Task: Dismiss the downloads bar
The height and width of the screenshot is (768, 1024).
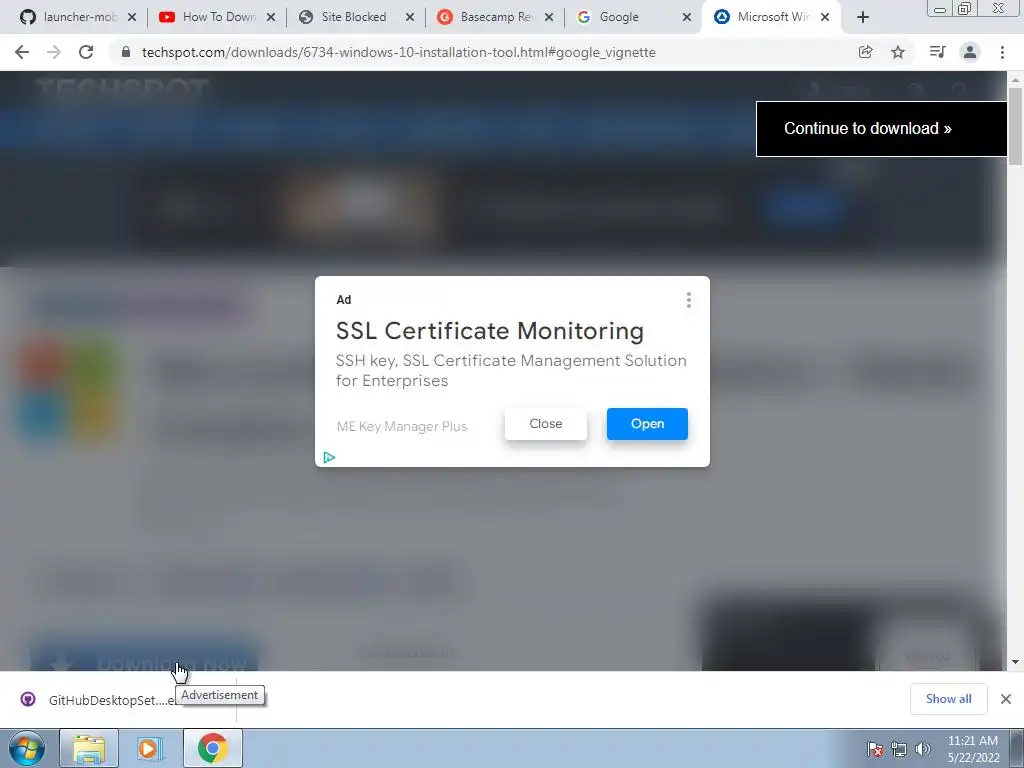Action: tap(1006, 699)
